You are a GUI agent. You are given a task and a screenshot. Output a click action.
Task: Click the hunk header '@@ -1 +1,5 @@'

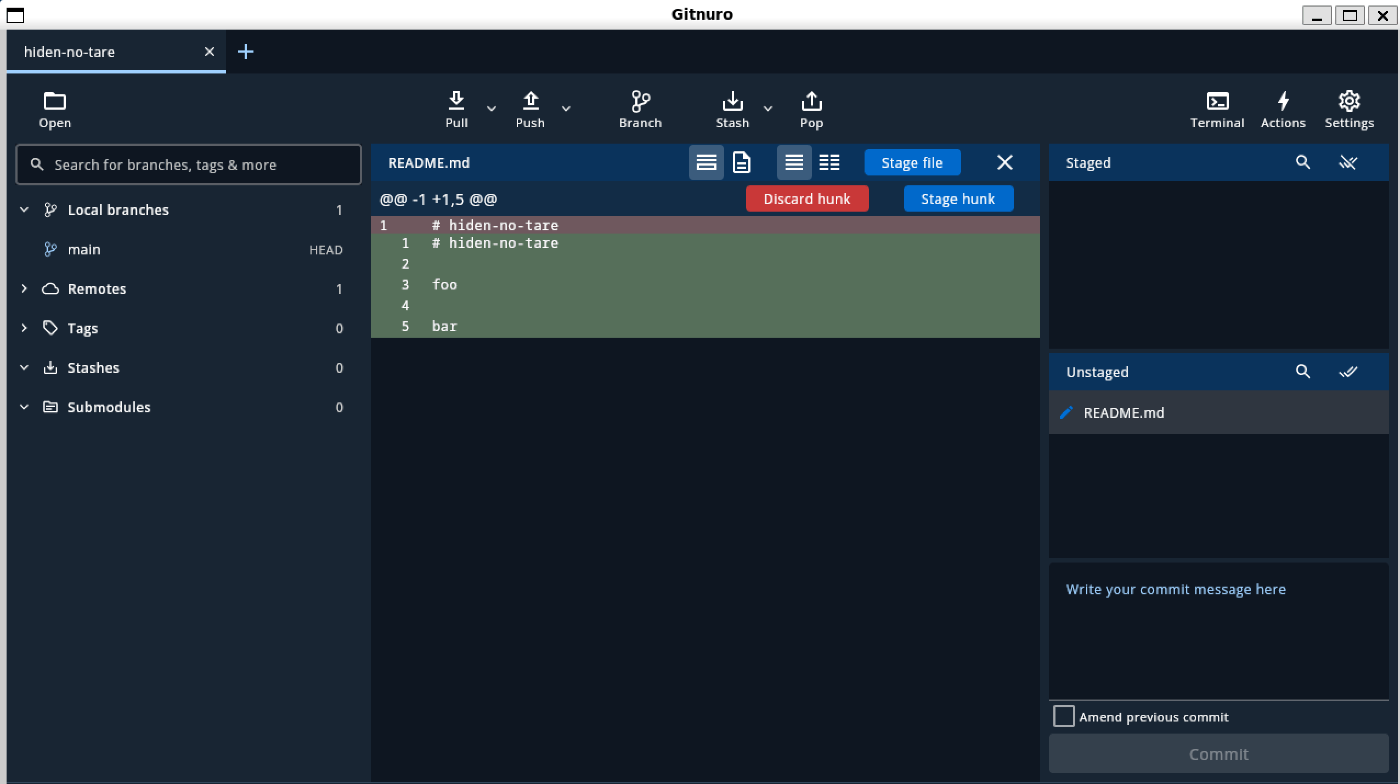pyautogui.click(x=438, y=199)
